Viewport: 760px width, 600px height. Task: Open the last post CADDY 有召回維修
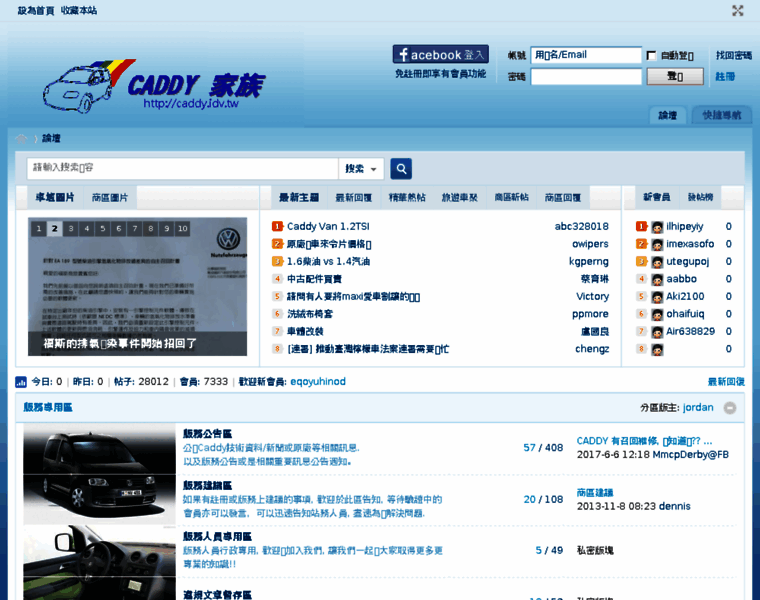pyautogui.click(x=644, y=441)
